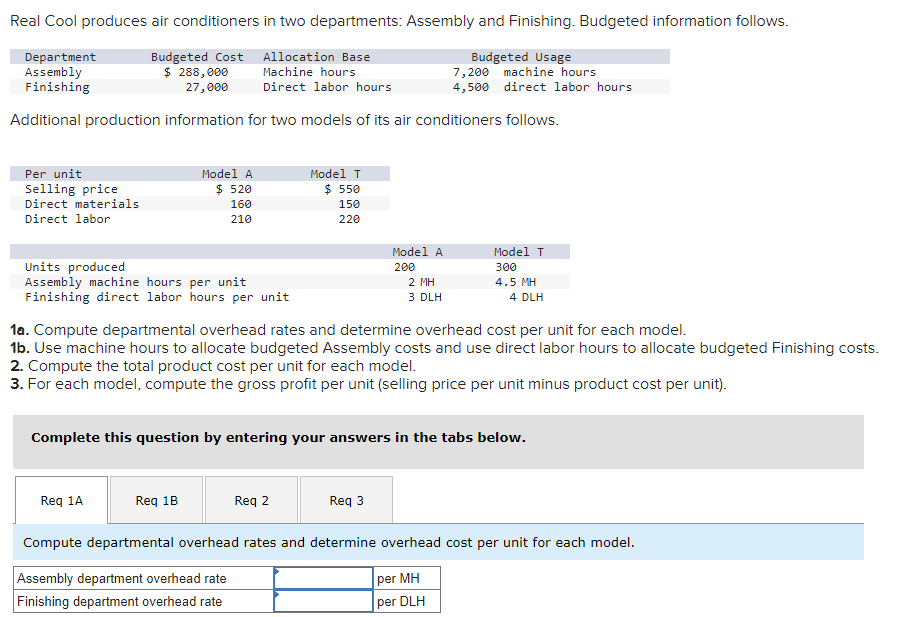Go to the Req 3 tab
Screen dimensions: 908x617
tap(346, 500)
